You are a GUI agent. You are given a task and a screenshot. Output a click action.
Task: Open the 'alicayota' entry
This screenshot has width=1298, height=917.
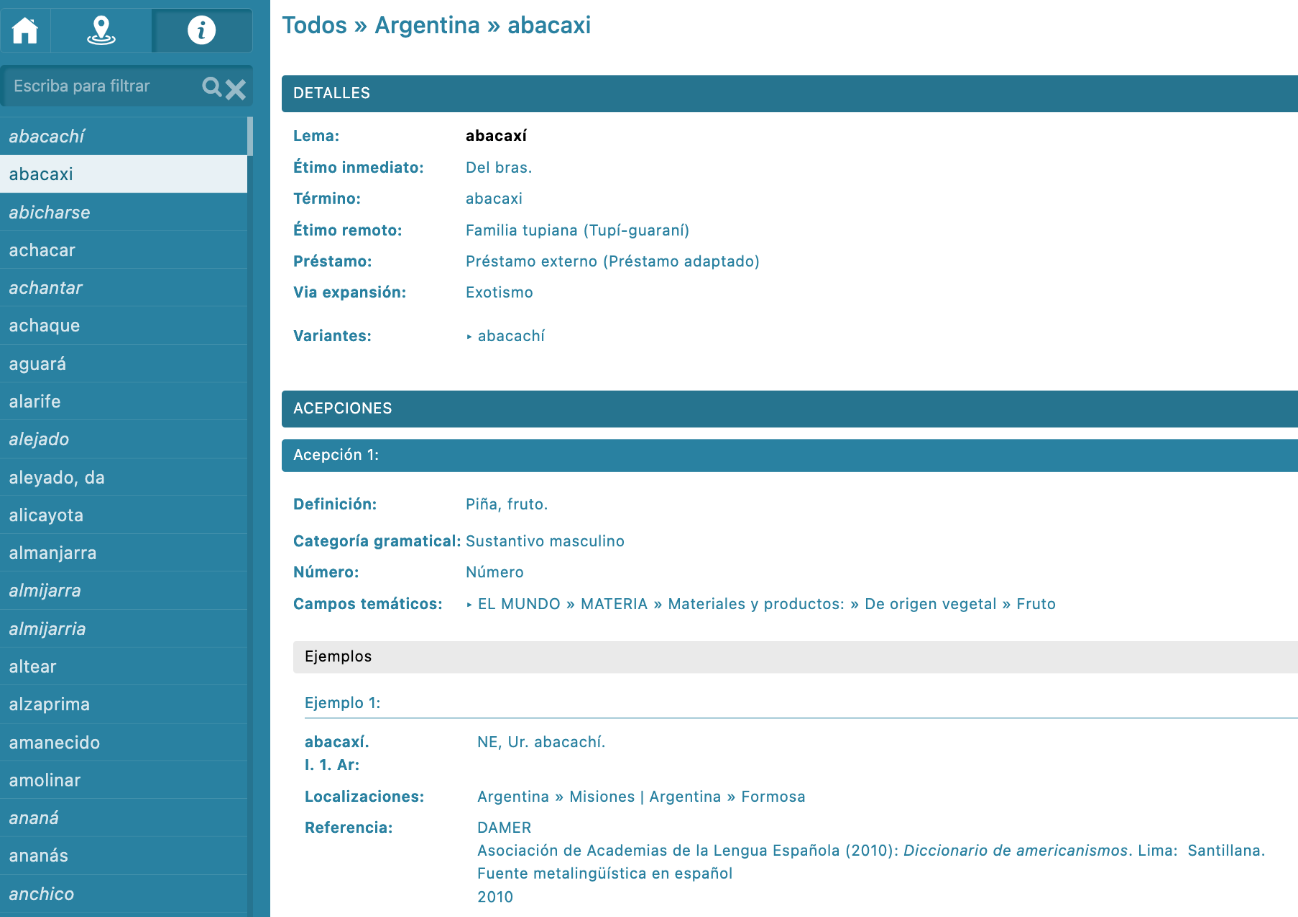coord(46,516)
